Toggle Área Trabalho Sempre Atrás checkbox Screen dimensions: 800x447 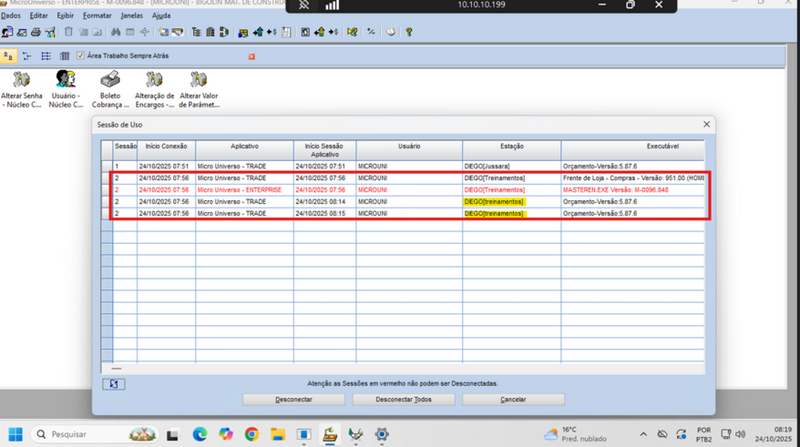(x=81, y=55)
